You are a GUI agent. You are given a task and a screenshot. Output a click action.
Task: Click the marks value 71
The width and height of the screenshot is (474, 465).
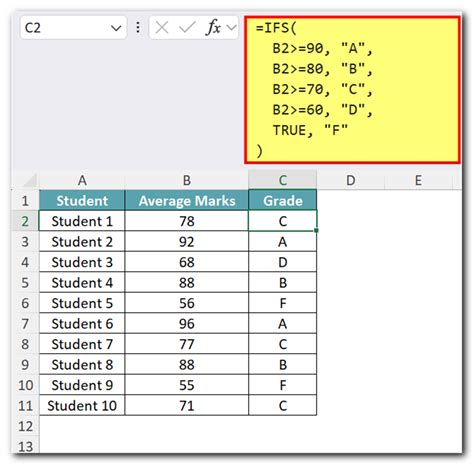(187, 406)
